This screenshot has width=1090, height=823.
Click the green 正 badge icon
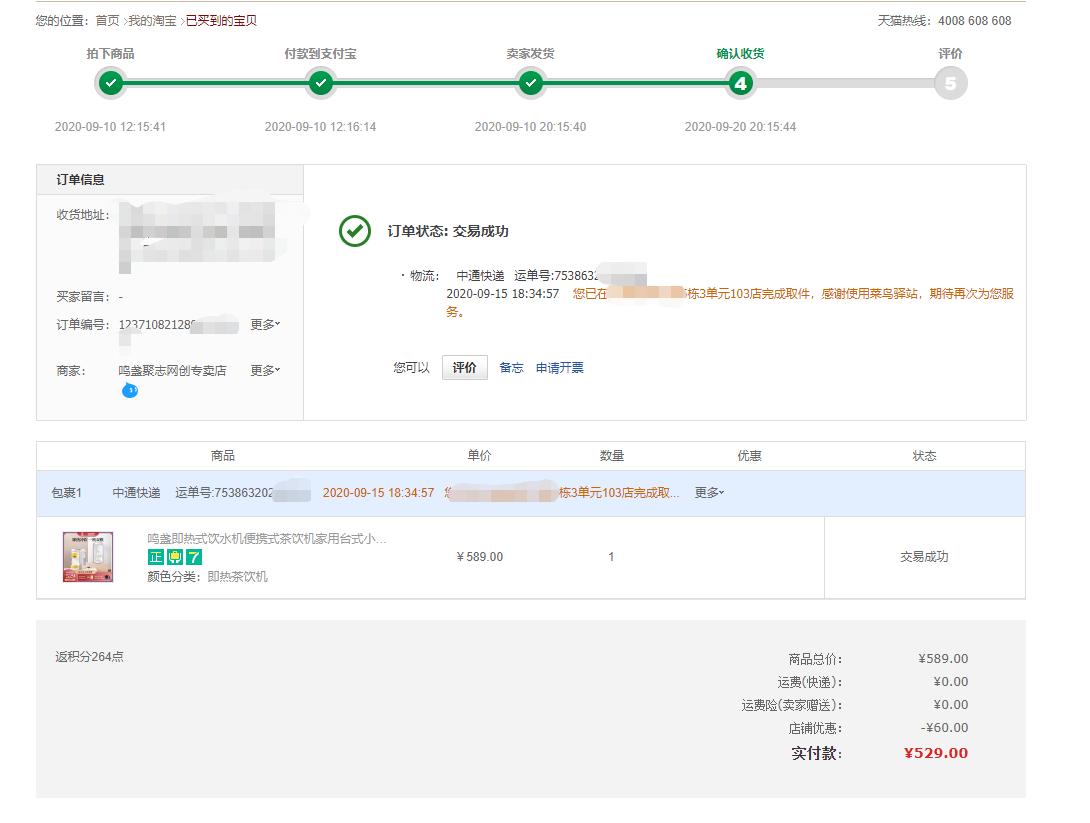156,557
